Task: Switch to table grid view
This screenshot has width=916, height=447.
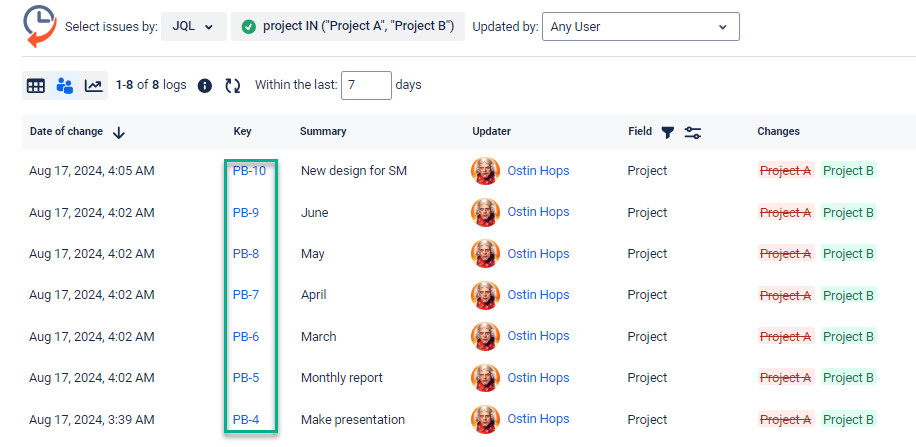Action: [36, 86]
